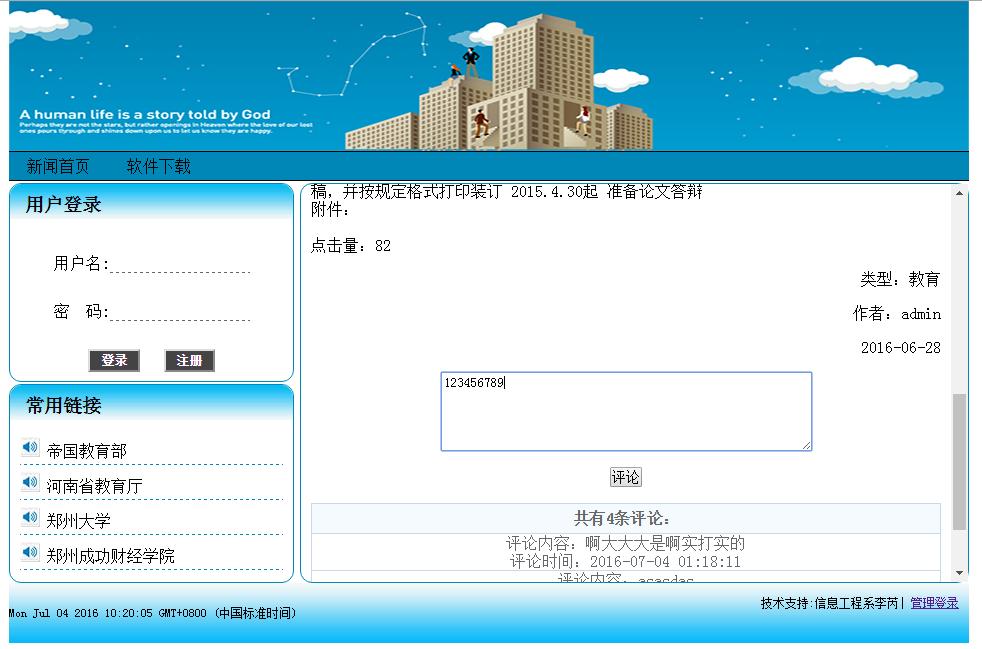Image resolution: width=982 pixels, height=649 pixels.
Task: Select the comment textarea containing 123456789
Action: point(626,410)
